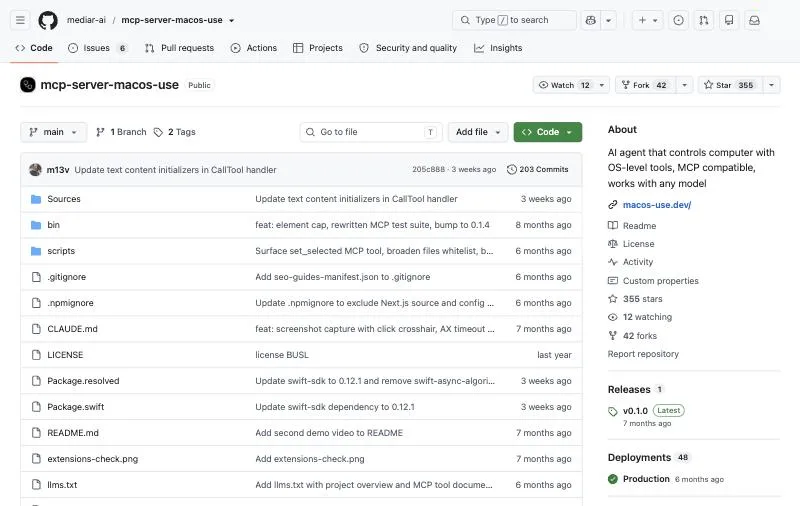Click the search bar
Image resolution: width=800 pixels, height=506 pixels.
click(514, 20)
